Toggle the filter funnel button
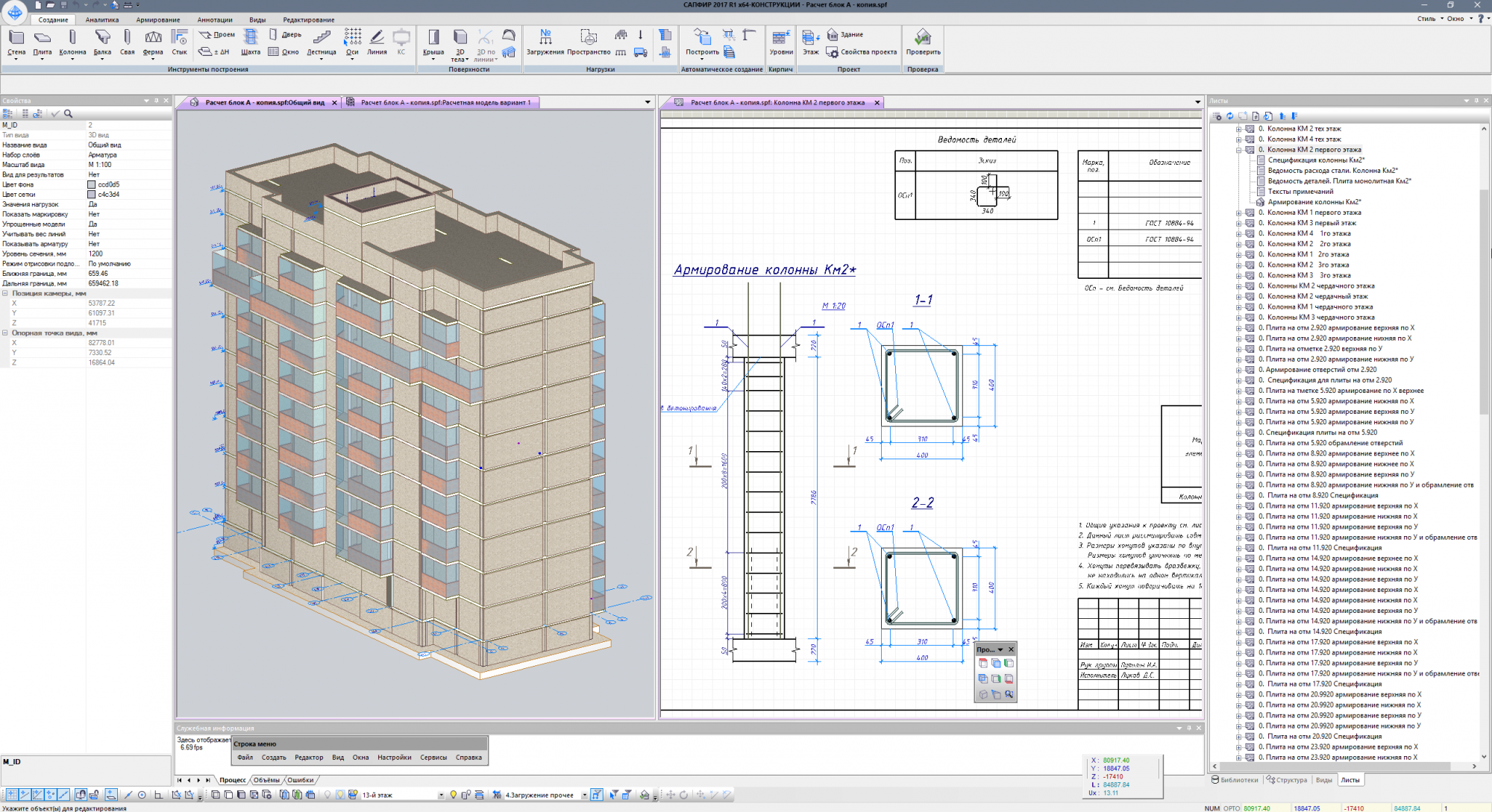This screenshot has width=1492, height=812. [597, 795]
